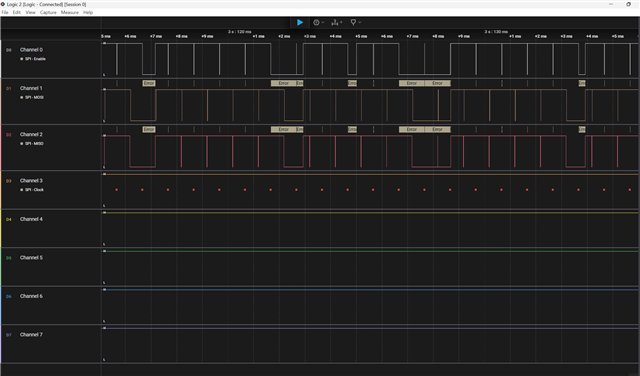
Task: Select the Channel 4 label
Action: click(x=31, y=219)
